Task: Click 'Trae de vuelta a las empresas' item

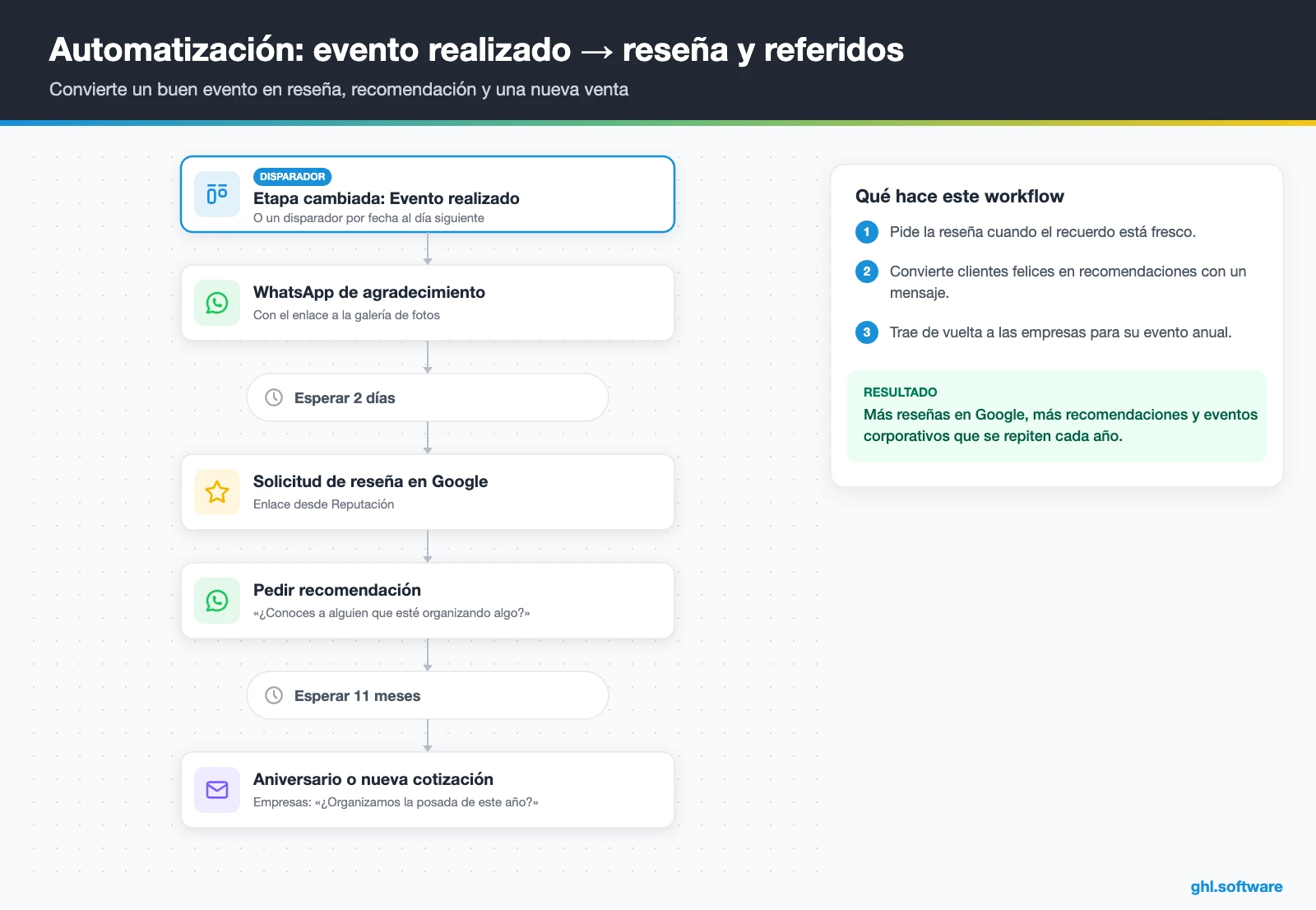Action: coord(1060,332)
